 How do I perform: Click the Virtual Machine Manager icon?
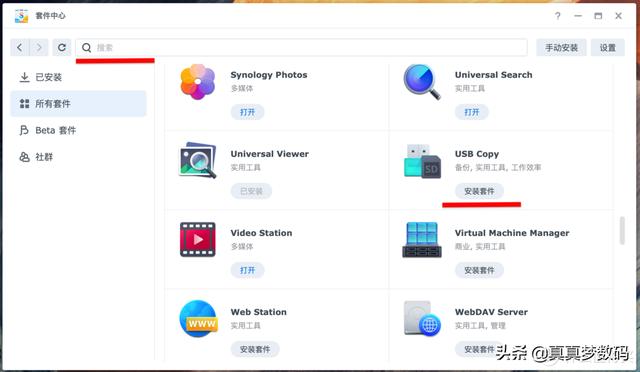click(x=422, y=240)
